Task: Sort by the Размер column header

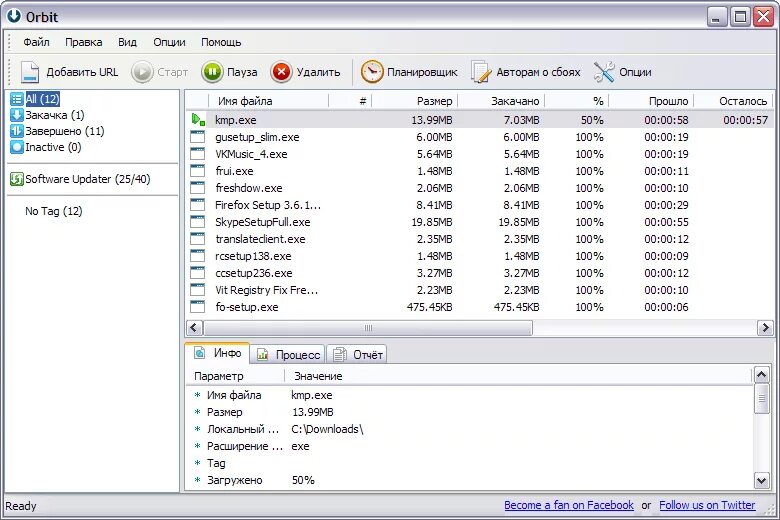Action: pos(415,101)
